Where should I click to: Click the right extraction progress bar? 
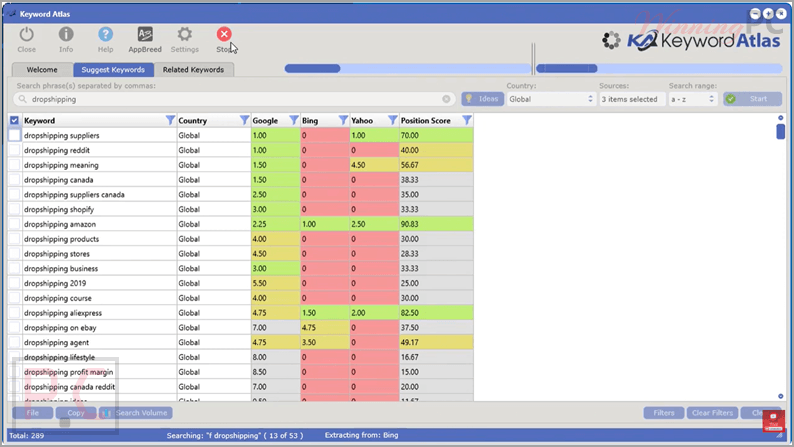pos(659,68)
